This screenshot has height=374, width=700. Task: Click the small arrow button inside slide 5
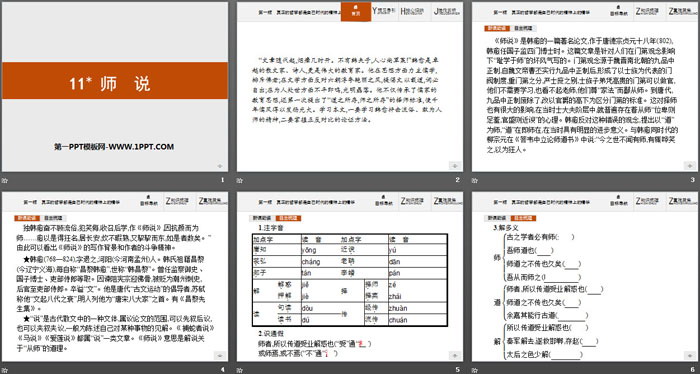point(454,355)
